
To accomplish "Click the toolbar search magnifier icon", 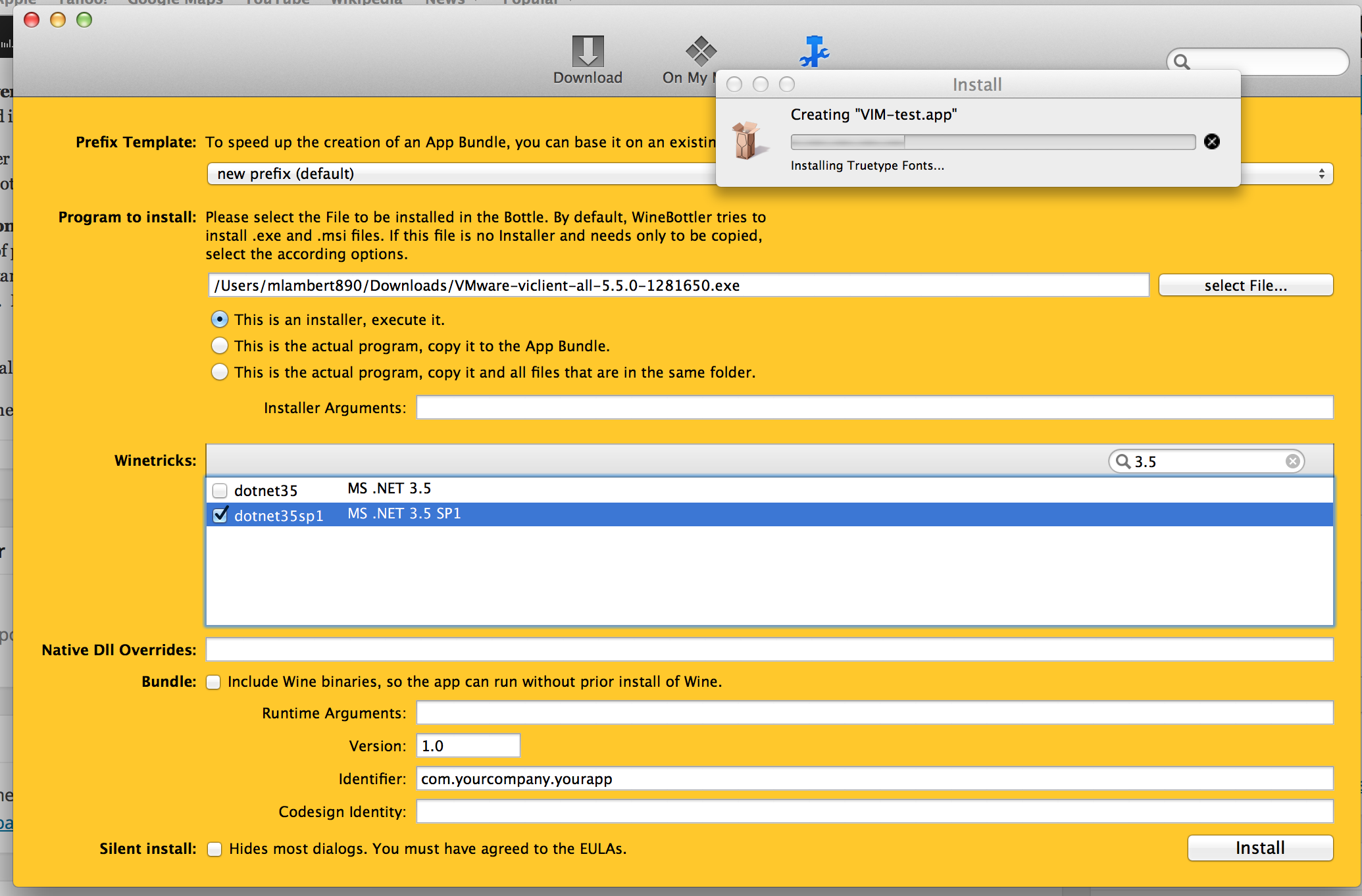I will click(x=1182, y=62).
